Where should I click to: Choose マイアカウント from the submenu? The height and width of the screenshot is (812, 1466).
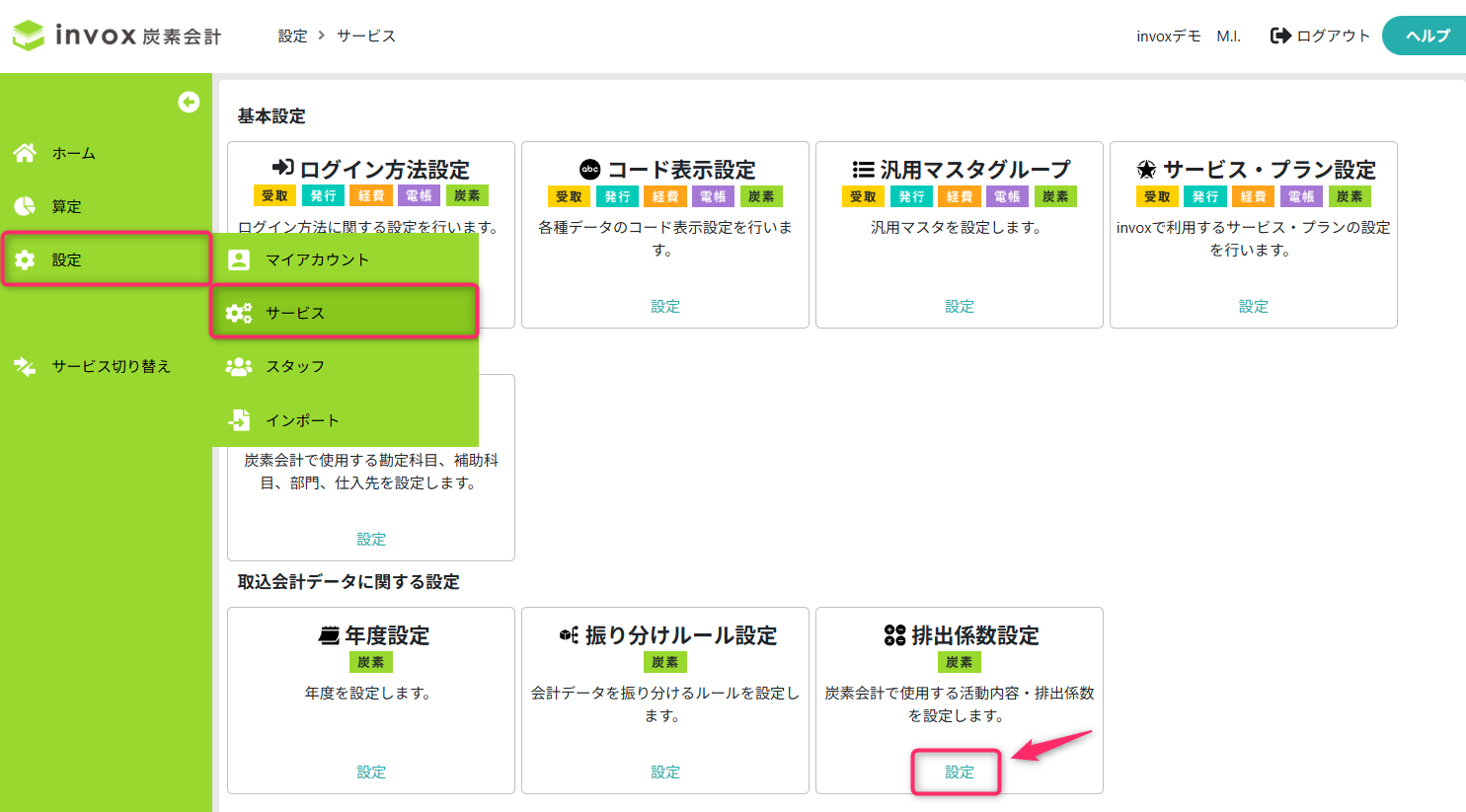point(317,259)
